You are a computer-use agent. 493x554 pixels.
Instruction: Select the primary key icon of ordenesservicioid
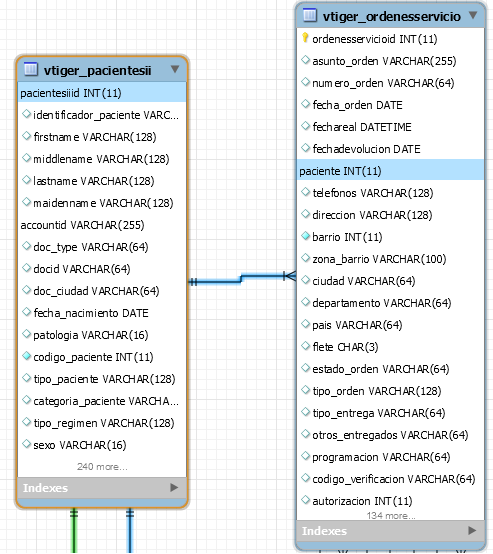pyautogui.click(x=305, y=38)
